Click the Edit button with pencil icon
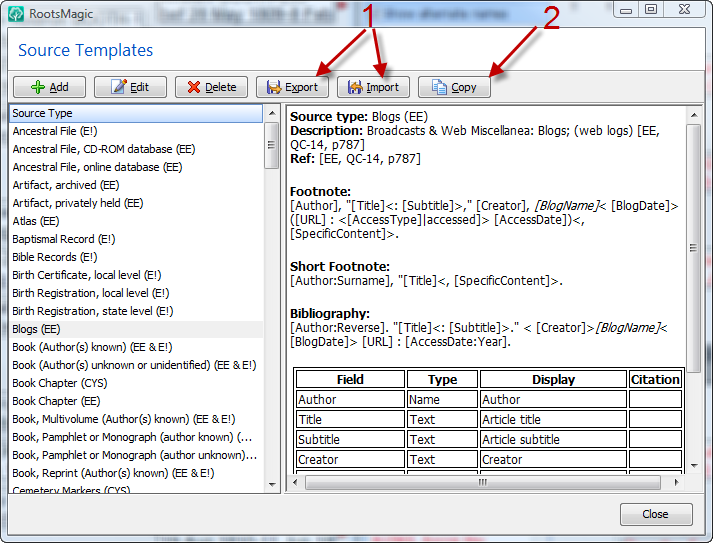The height and width of the screenshot is (543, 713). (x=130, y=87)
